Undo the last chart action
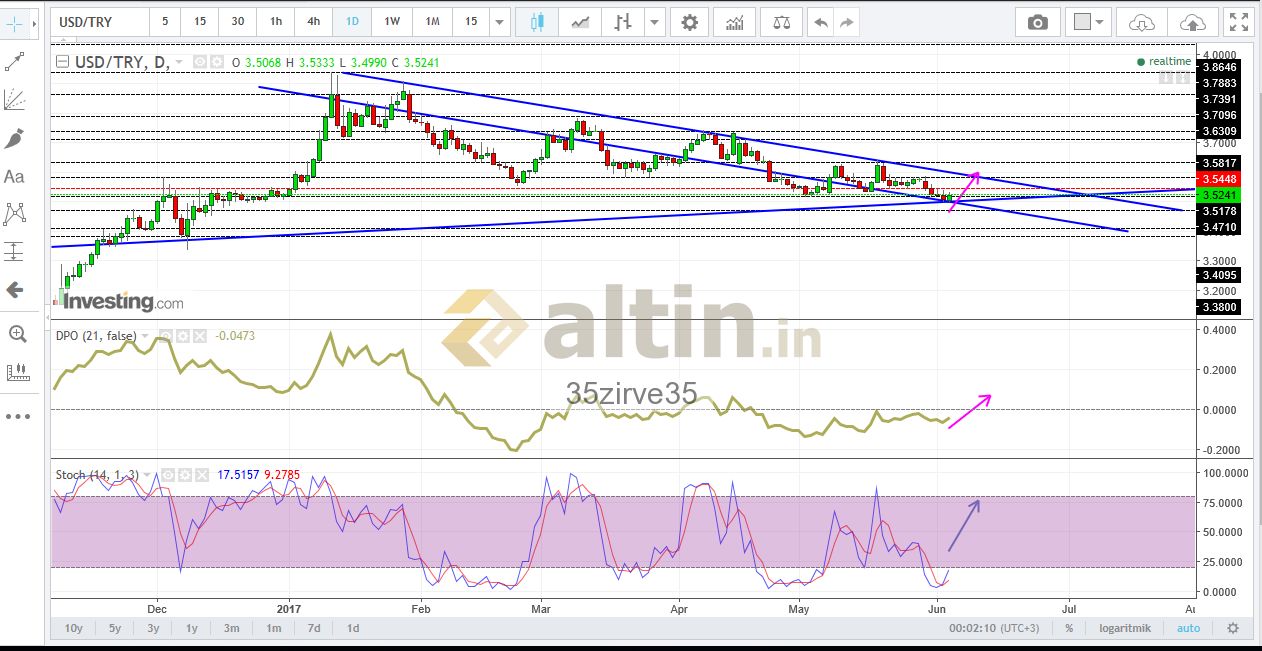1262x651 pixels. point(820,21)
